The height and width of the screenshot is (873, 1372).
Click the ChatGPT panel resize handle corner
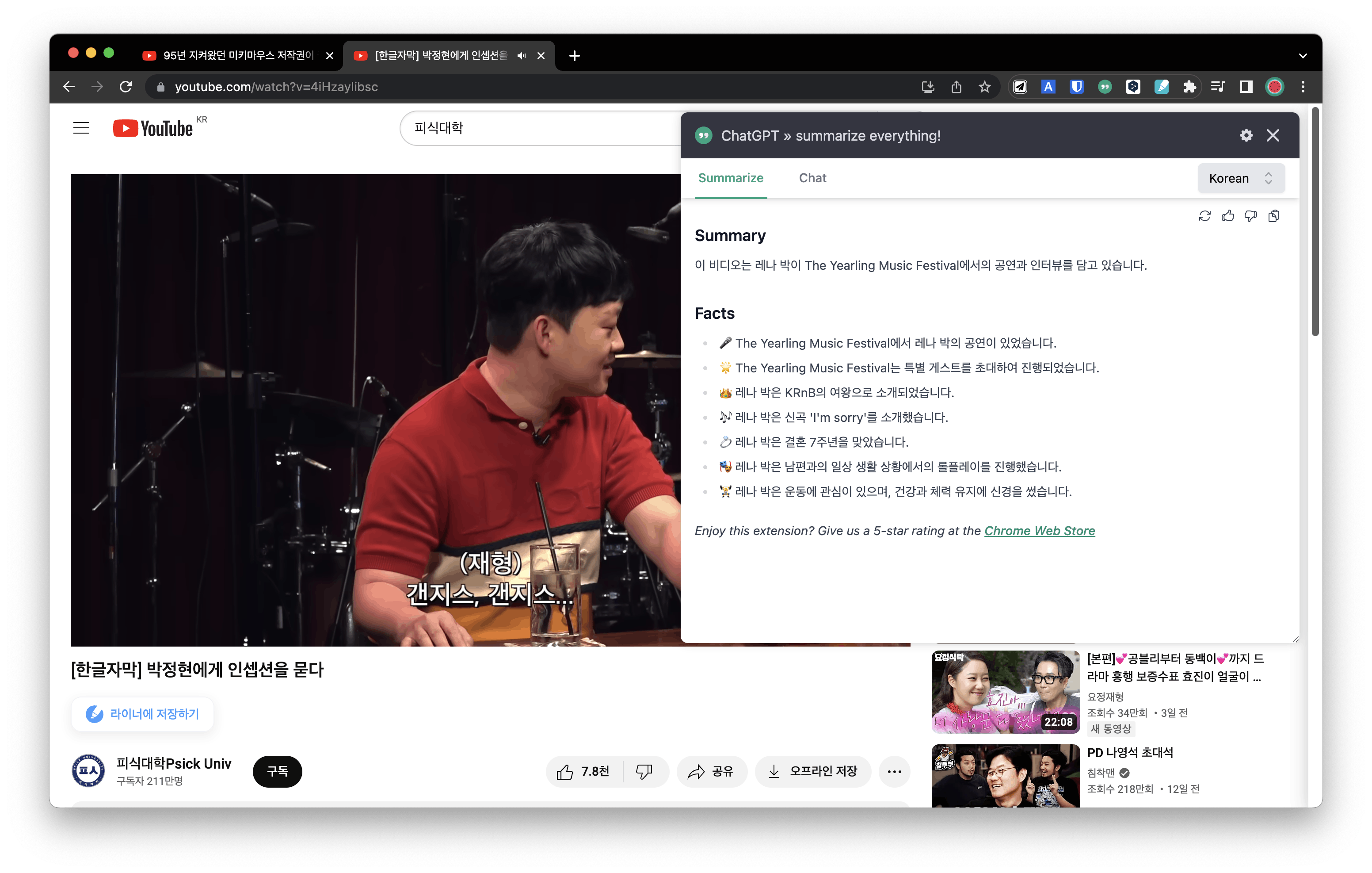pyautogui.click(x=1295, y=639)
